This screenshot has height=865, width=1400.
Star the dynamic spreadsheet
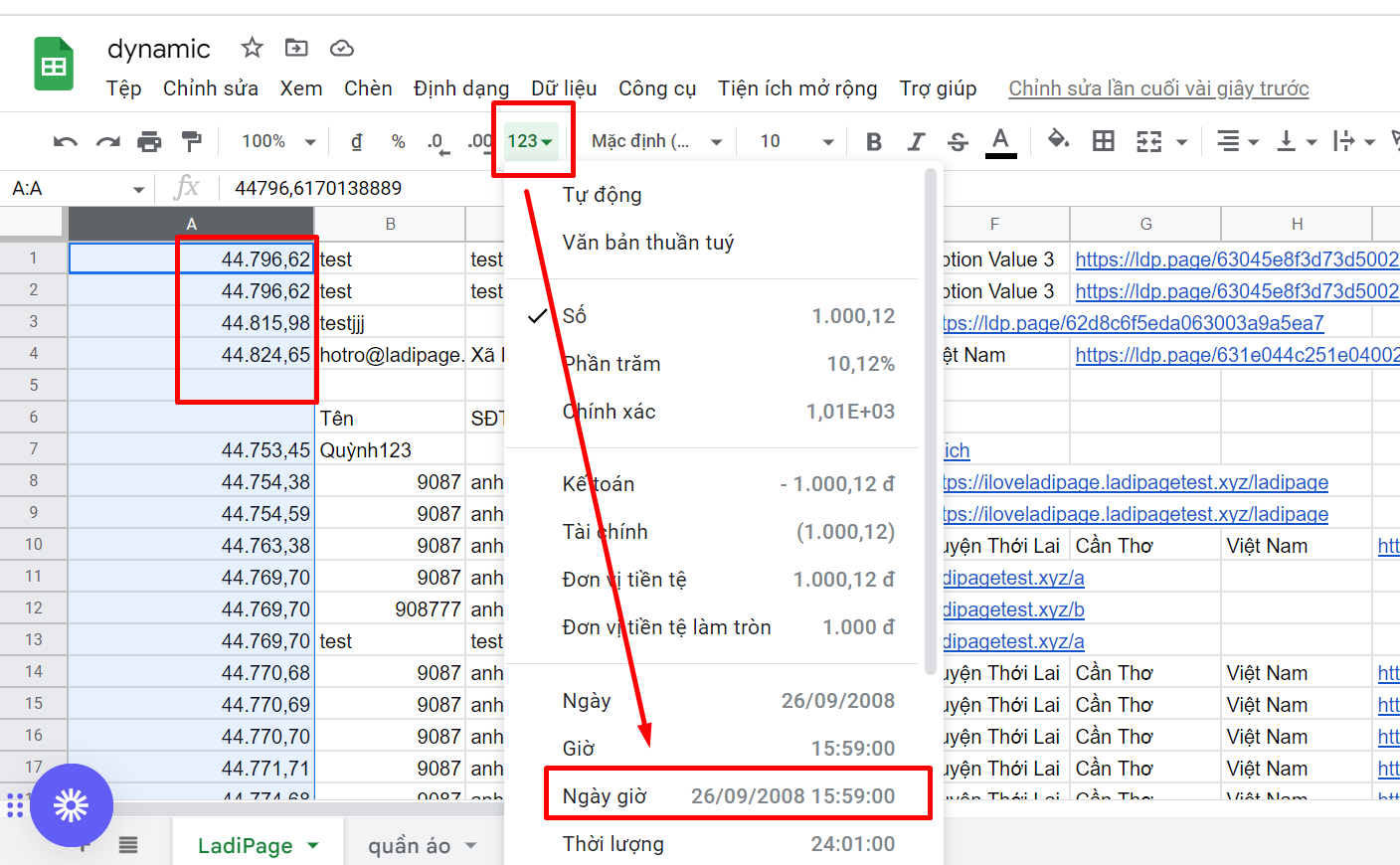[253, 48]
